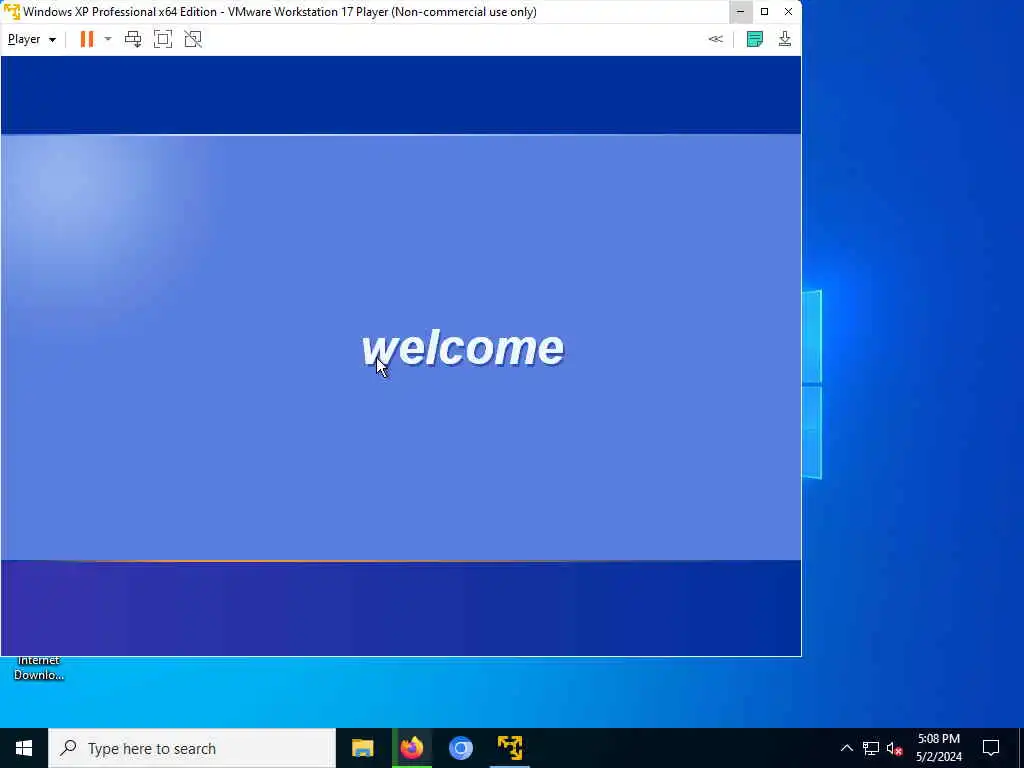1024x768 pixels.
Task: Click the taskbar search box
Action: click(192, 748)
